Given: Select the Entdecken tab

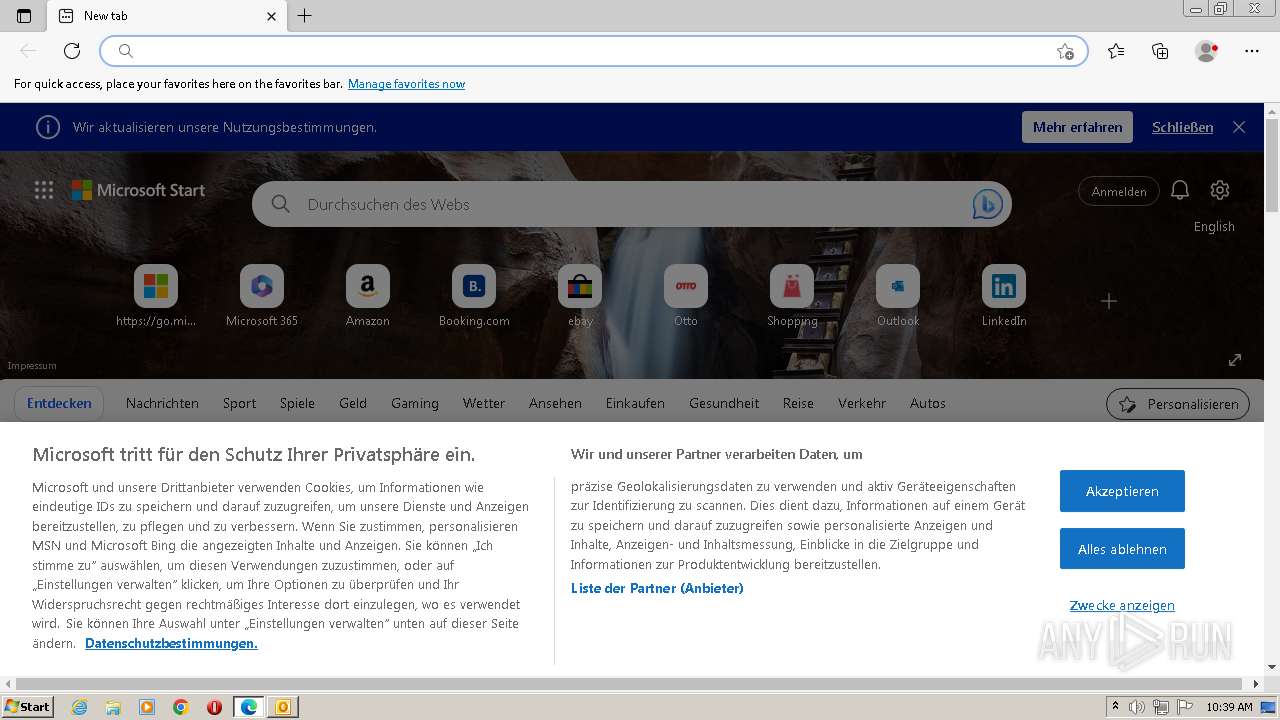Looking at the screenshot, I should 59,403.
